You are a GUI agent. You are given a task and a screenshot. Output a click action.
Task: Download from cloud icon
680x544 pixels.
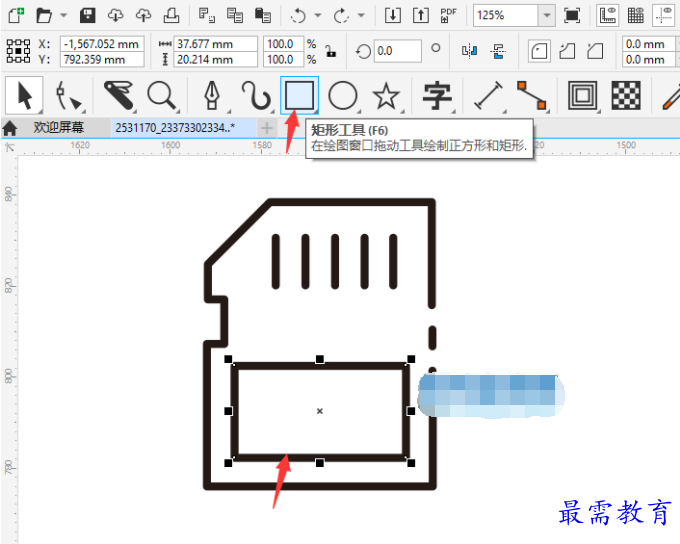pyautogui.click(x=115, y=16)
